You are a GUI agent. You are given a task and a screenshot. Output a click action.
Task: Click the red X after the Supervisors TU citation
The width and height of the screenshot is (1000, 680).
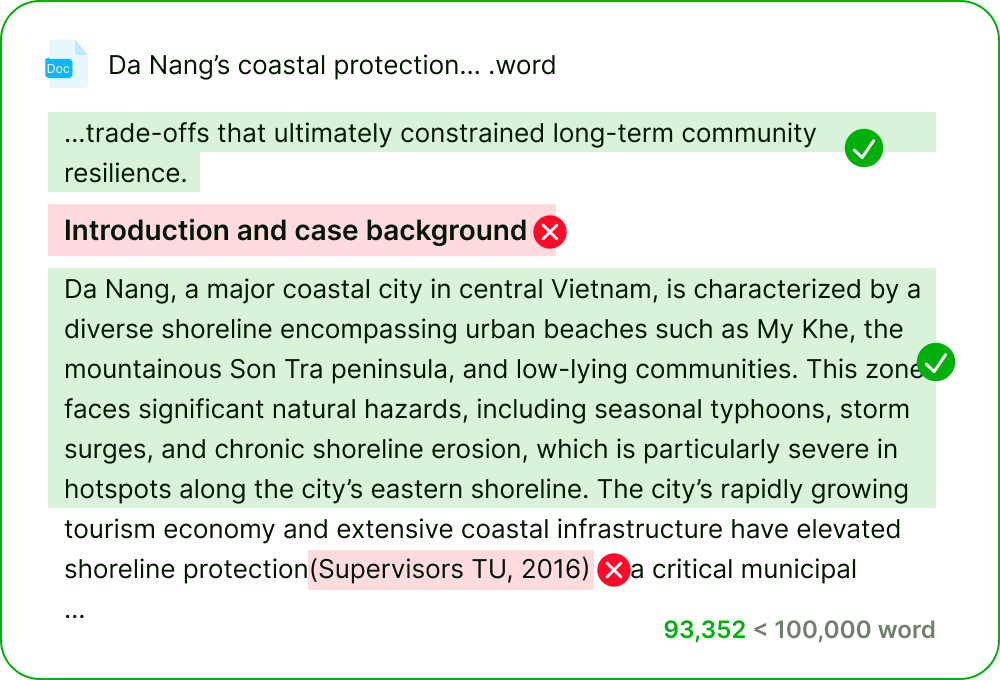(613, 571)
